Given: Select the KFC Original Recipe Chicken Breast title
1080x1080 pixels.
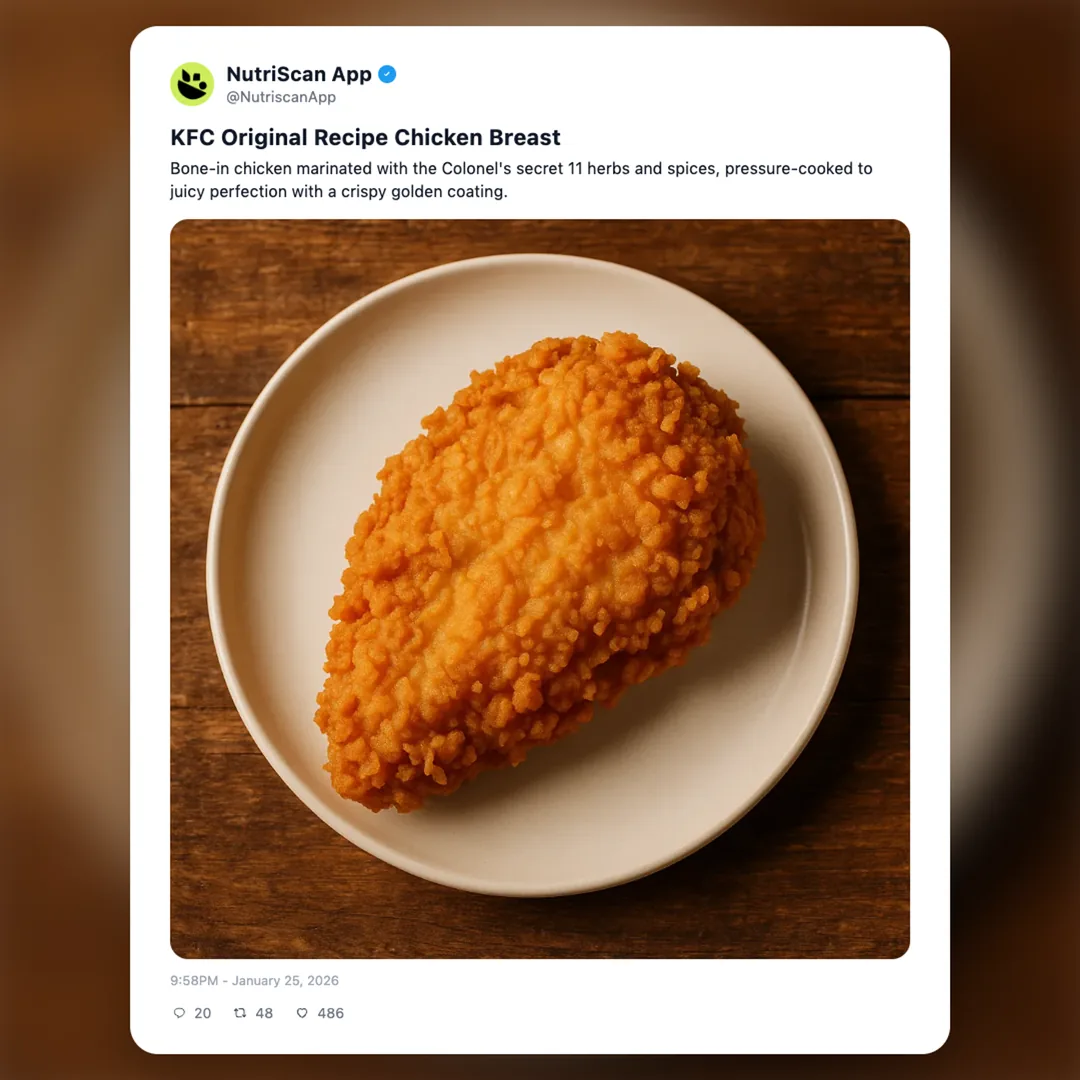Looking at the screenshot, I should (365, 137).
